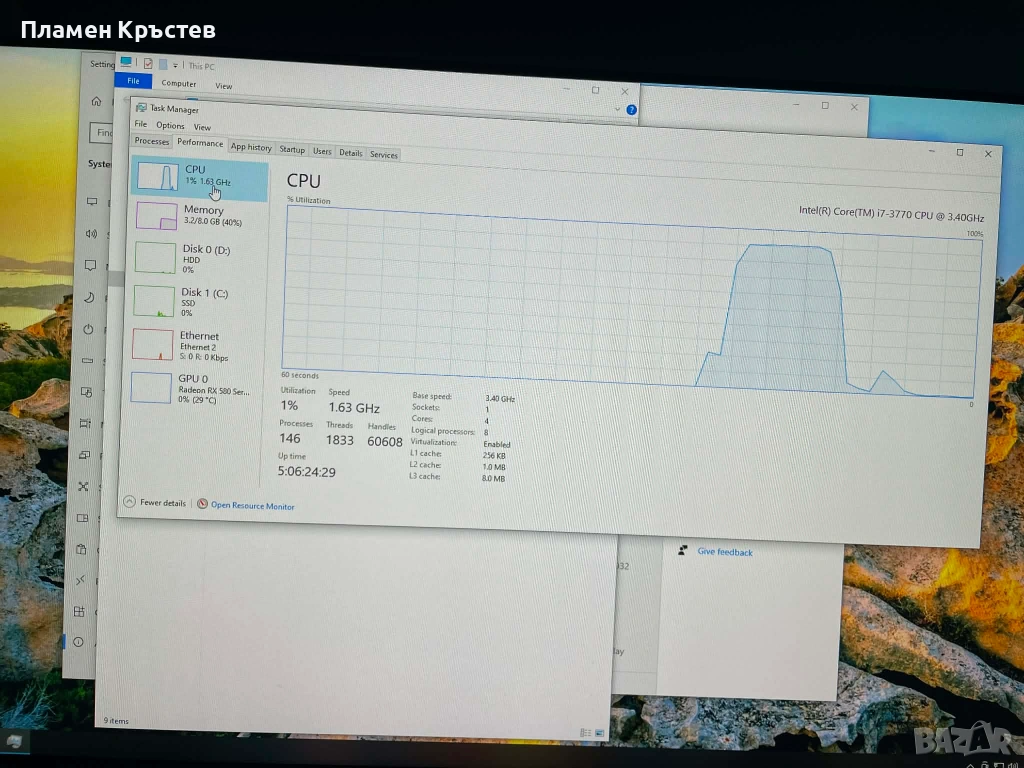
Task: Open the Task Manager Options menu
Action: [170, 126]
